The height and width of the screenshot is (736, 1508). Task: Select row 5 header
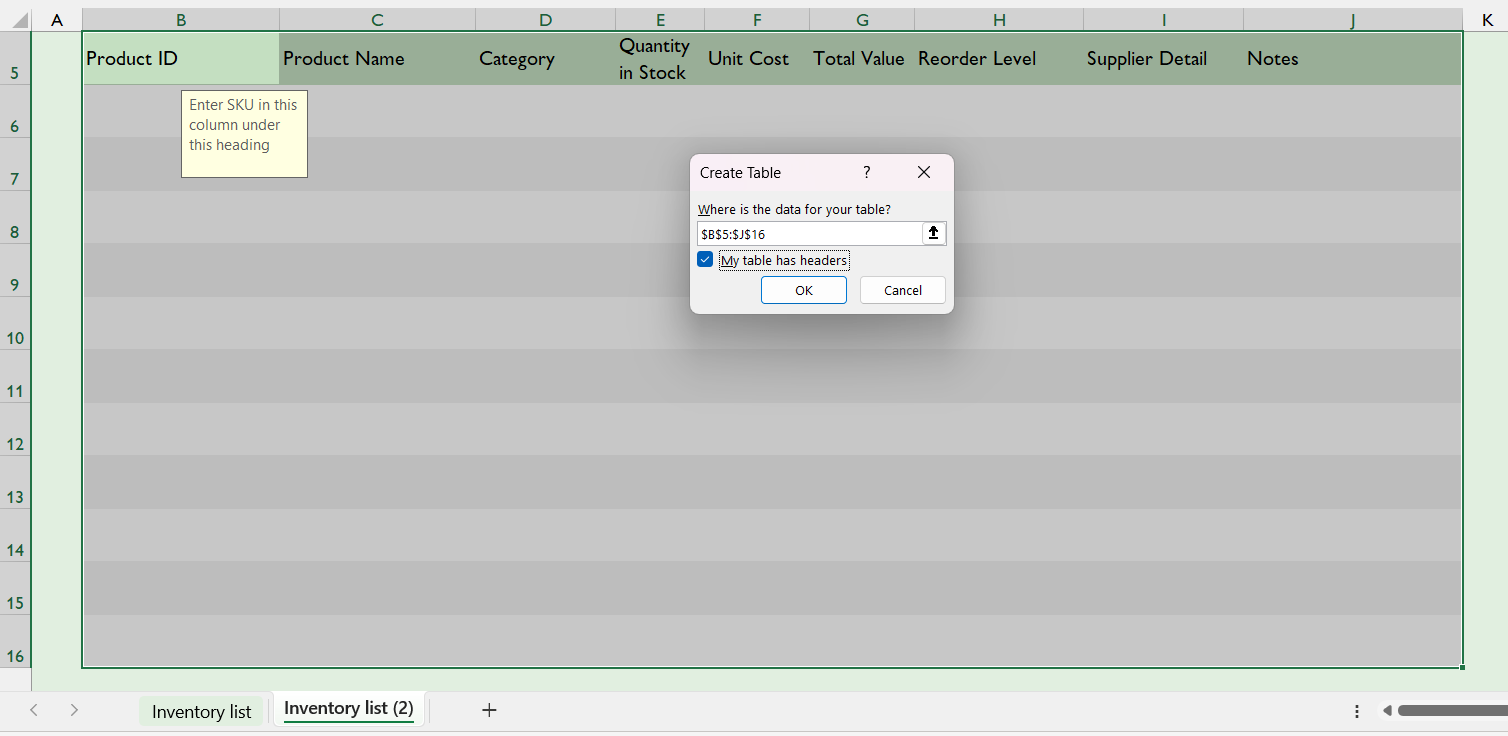point(15,58)
